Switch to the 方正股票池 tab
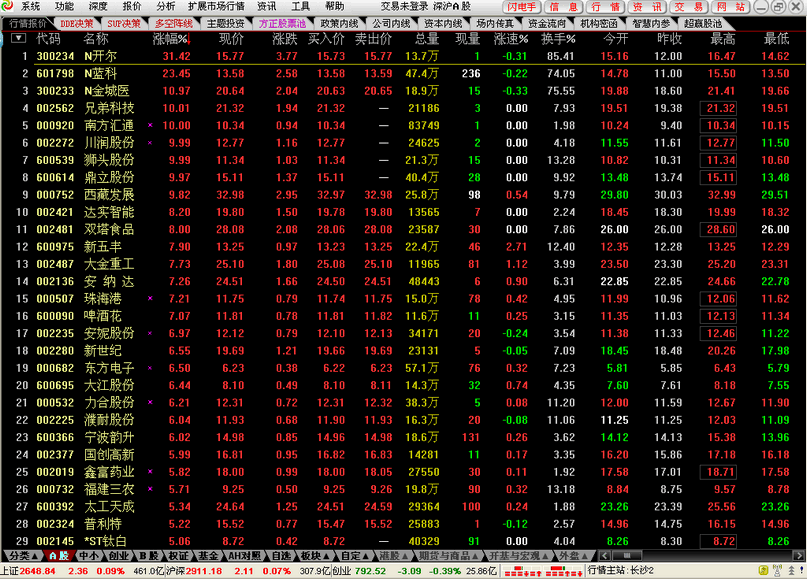807x579 pixels. pyautogui.click(x=282, y=24)
